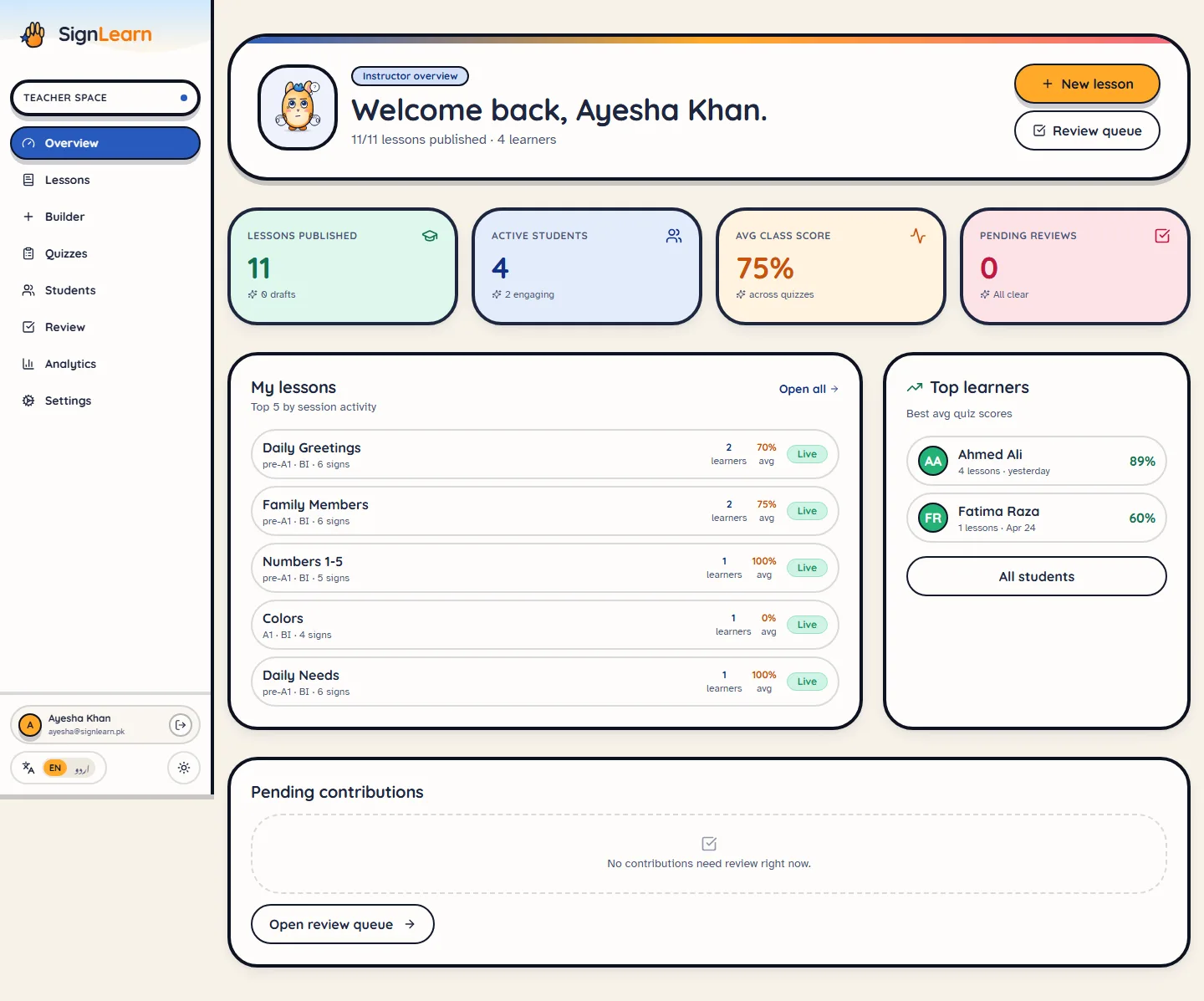Click the Overview gauge icon
This screenshot has width=1204, height=1001.
coord(28,143)
